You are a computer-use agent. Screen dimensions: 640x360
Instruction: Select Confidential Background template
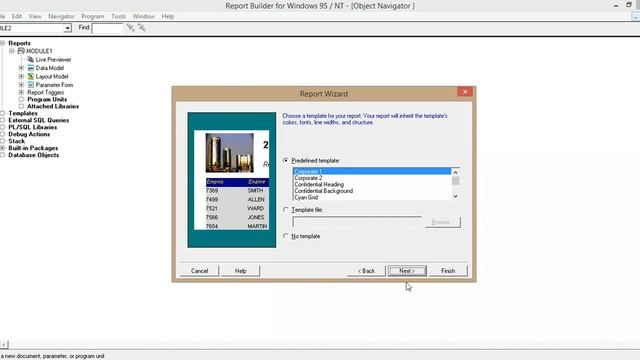tap(372, 191)
